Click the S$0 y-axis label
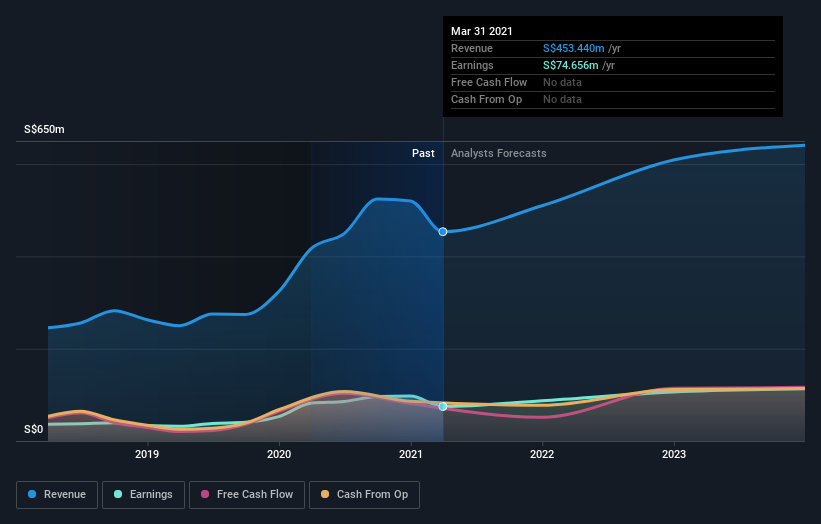The height and width of the screenshot is (524, 821). (34, 429)
